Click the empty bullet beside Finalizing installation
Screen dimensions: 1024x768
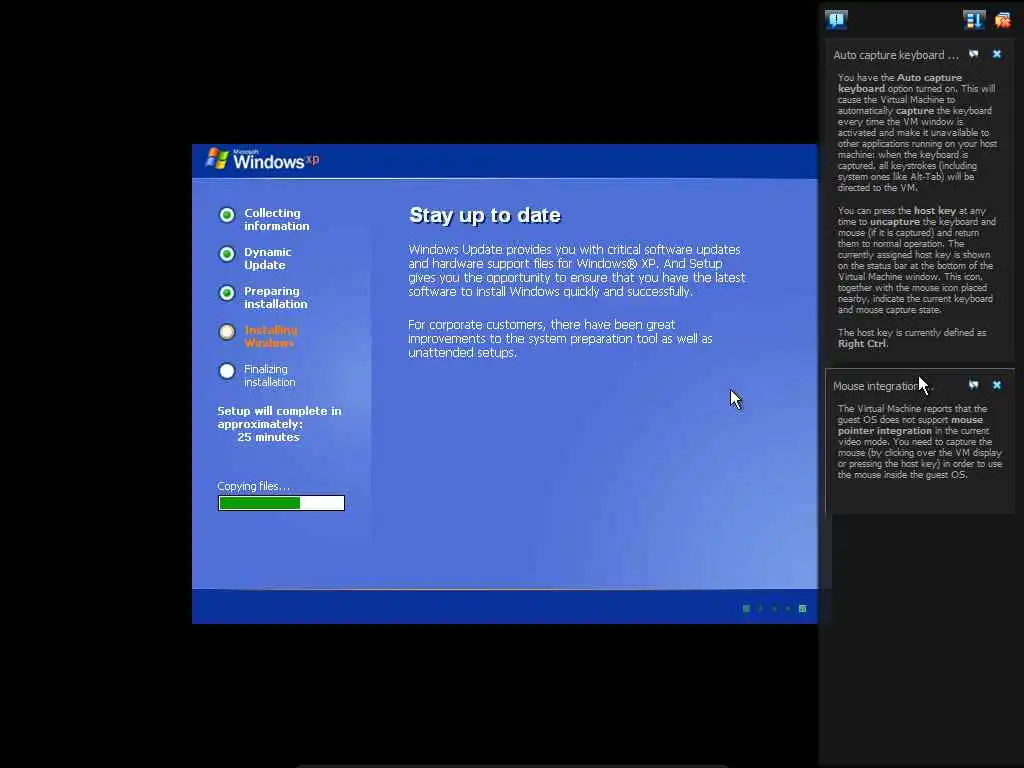[227, 371]
